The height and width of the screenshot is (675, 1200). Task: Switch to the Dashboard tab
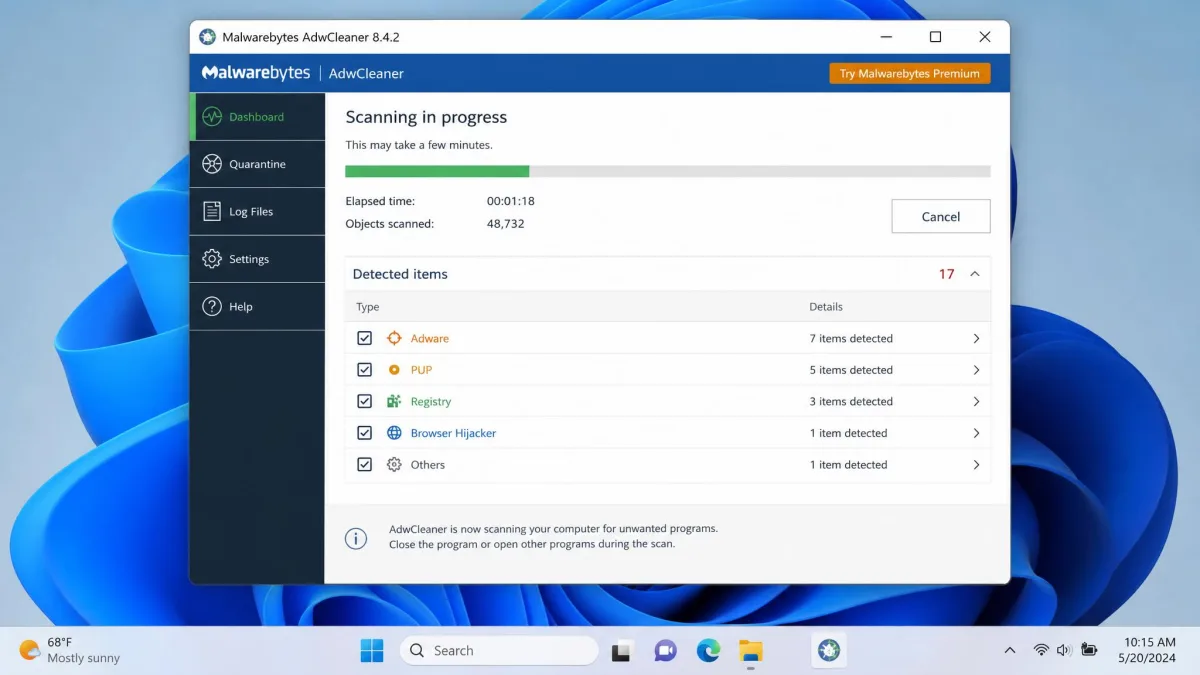tap(258, 117)
